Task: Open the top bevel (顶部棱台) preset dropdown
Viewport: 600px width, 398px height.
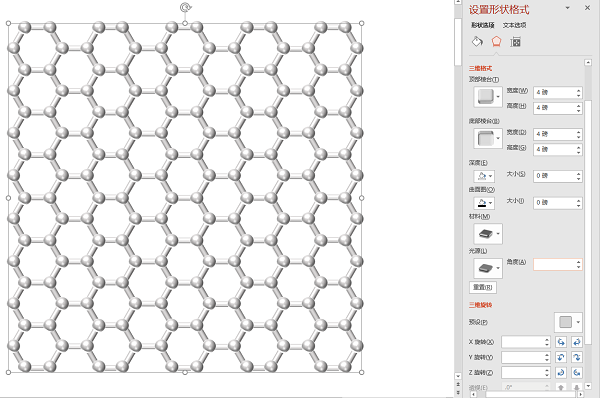Action: tap(488, 96)
